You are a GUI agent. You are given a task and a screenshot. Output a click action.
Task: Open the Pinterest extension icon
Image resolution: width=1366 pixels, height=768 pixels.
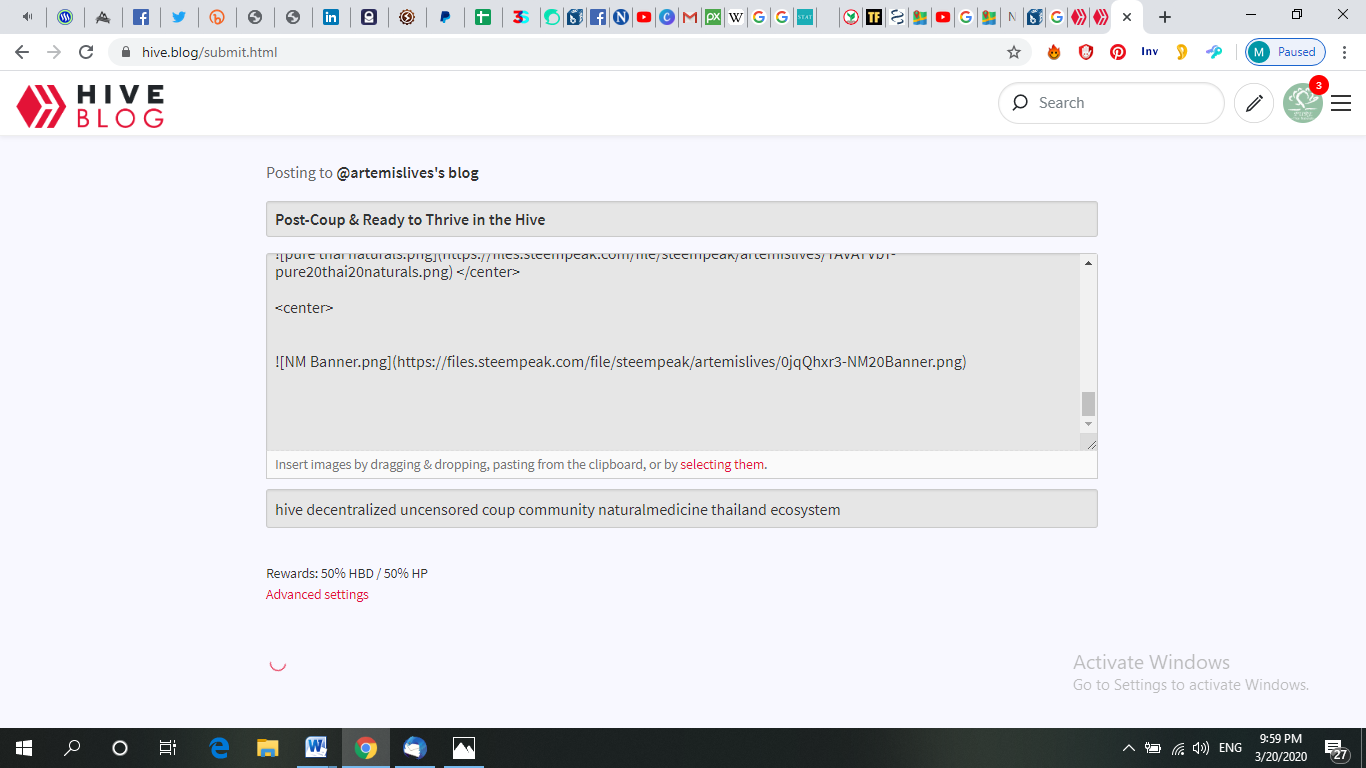point(1118,52)
